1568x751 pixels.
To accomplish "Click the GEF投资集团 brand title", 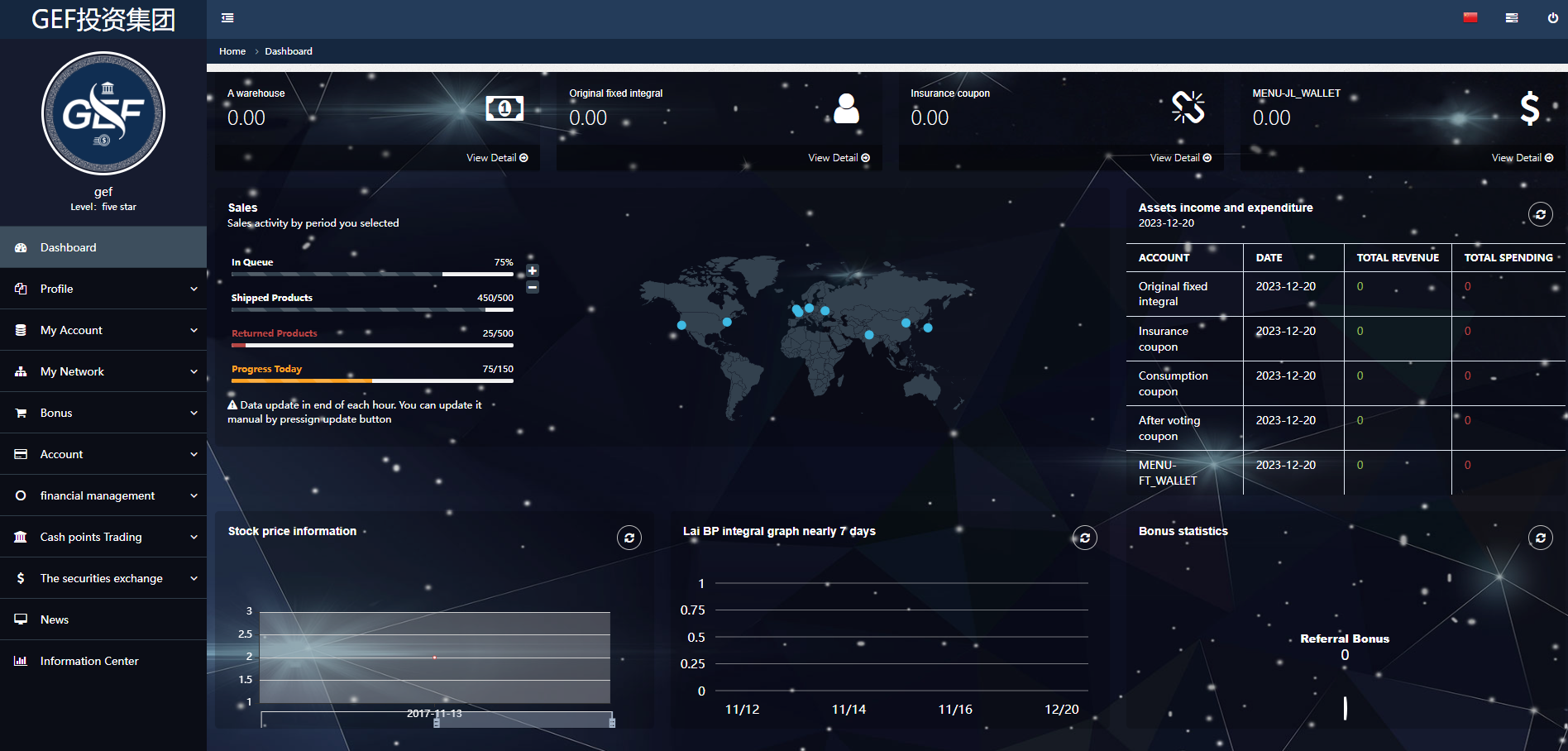I will click(x=103, y=19).
